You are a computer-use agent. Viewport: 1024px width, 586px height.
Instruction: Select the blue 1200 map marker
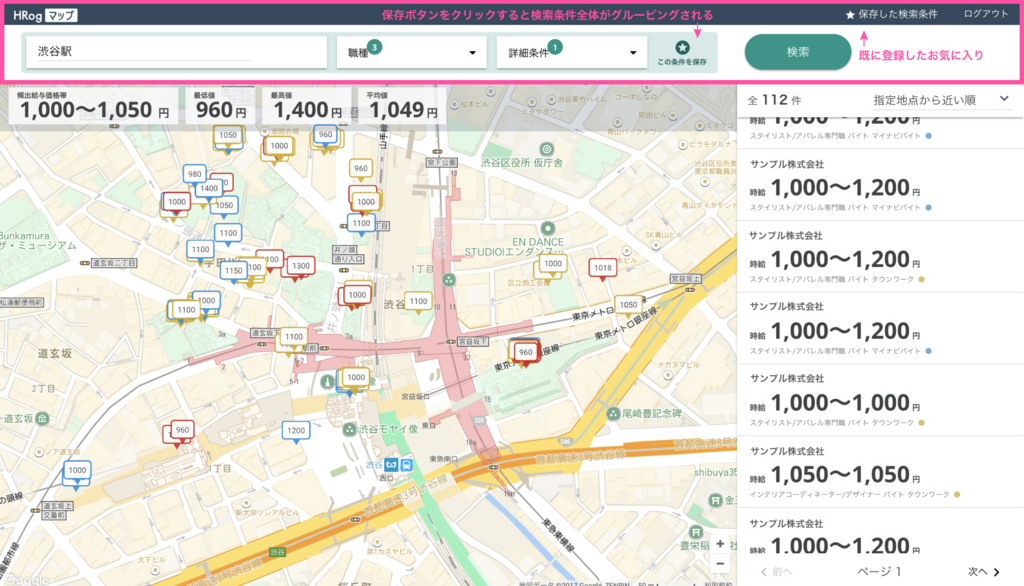[x=296, y=431]
